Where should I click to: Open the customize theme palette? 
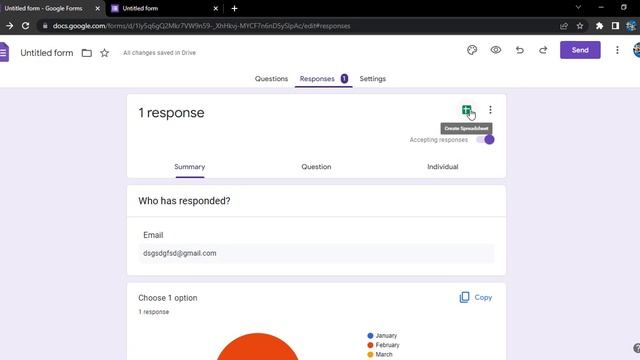click(x=472, y=50)
